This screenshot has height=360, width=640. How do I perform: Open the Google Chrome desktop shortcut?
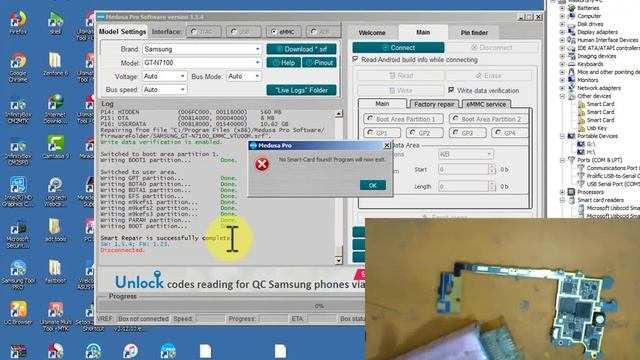18,67
